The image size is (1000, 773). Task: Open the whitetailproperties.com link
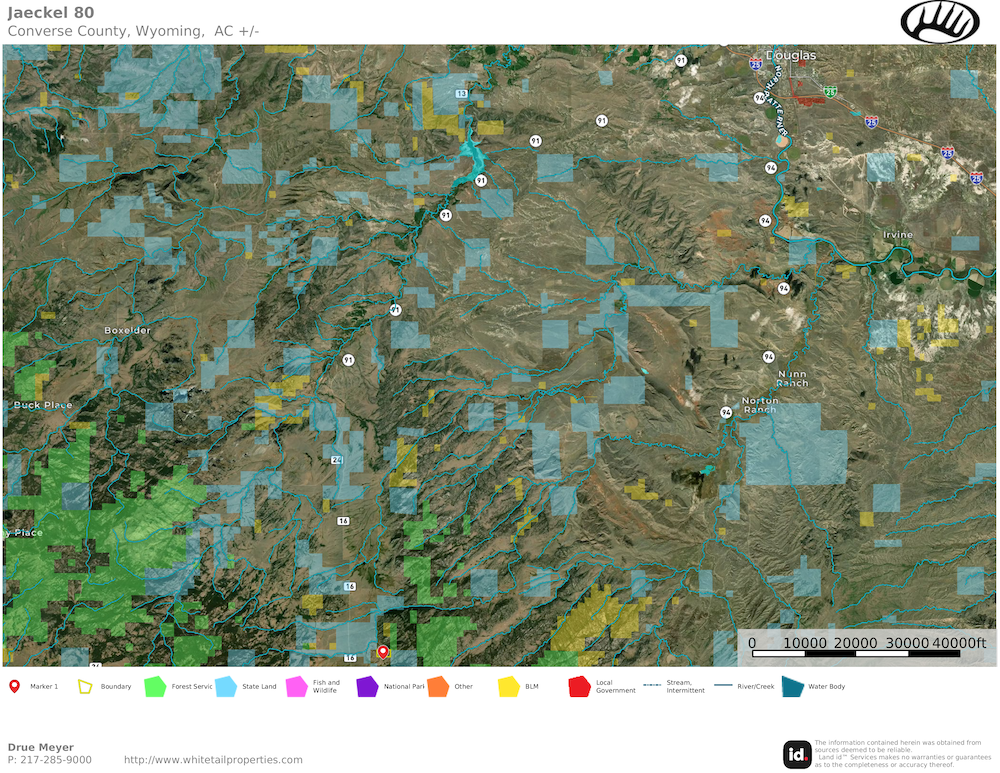click(213, 760)
